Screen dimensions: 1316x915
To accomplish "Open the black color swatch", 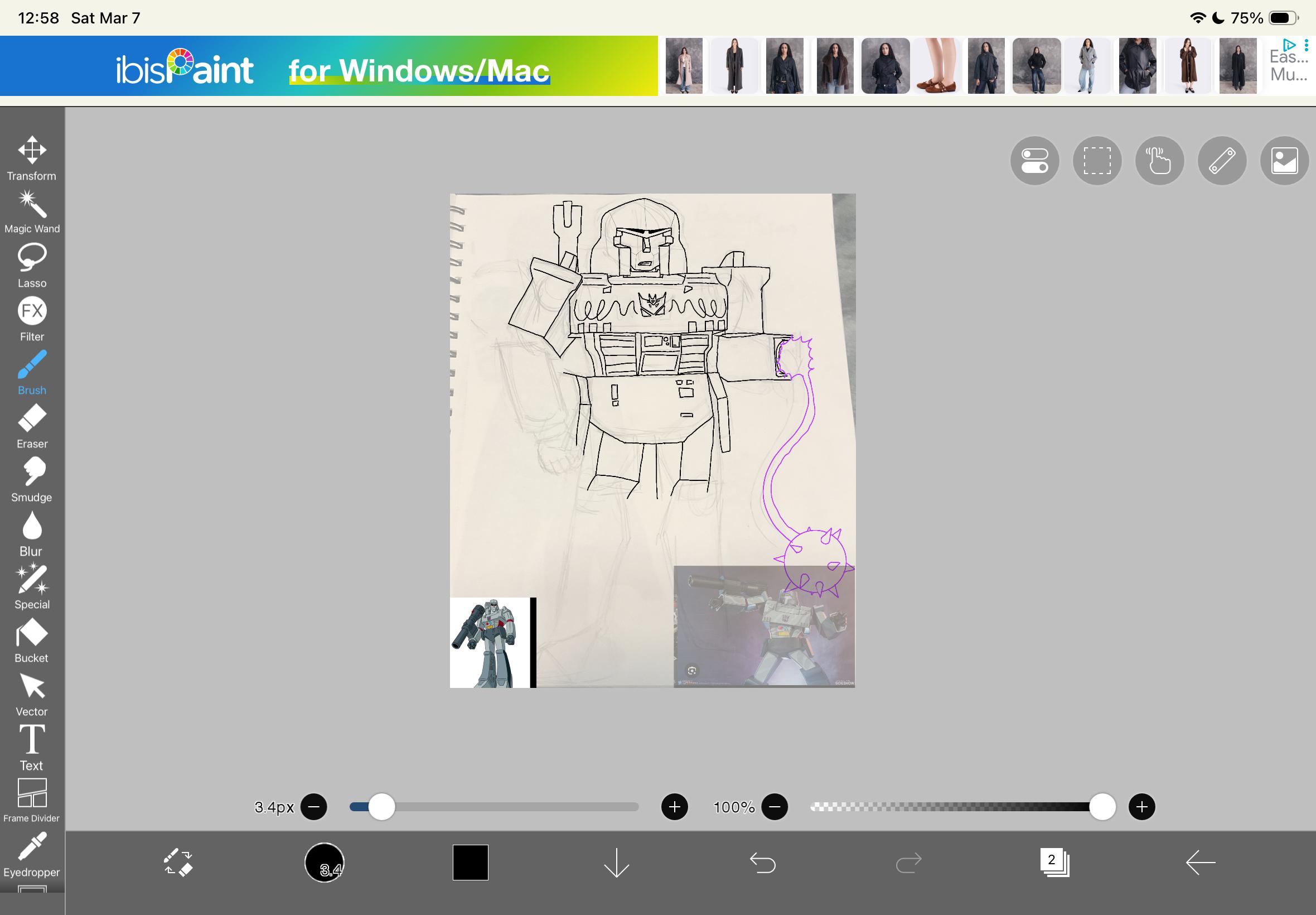I will tap(471, 862).
